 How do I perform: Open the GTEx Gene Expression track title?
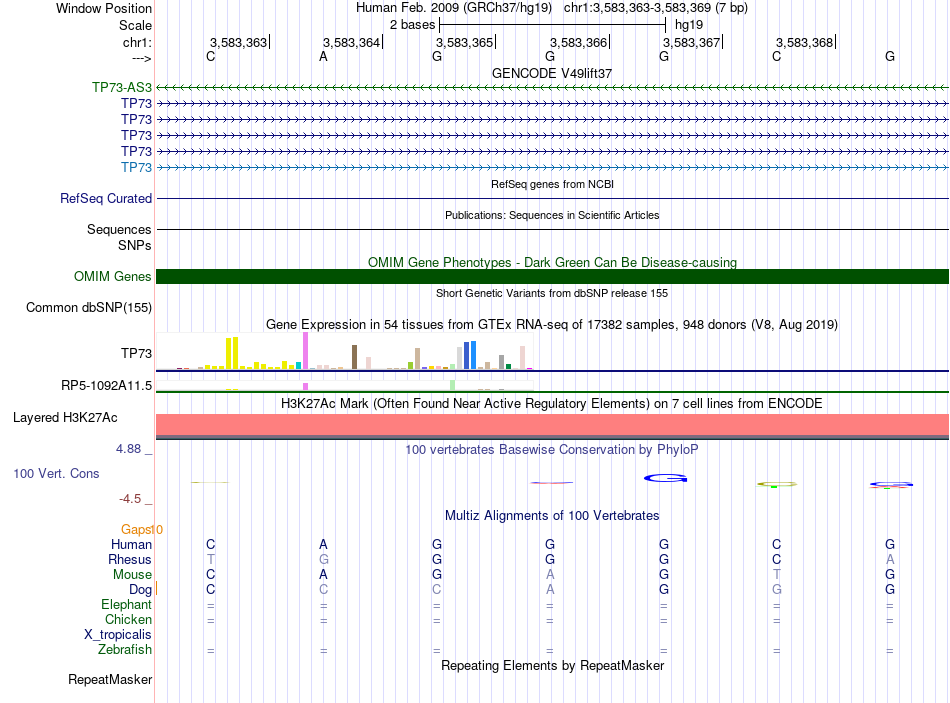552,324
